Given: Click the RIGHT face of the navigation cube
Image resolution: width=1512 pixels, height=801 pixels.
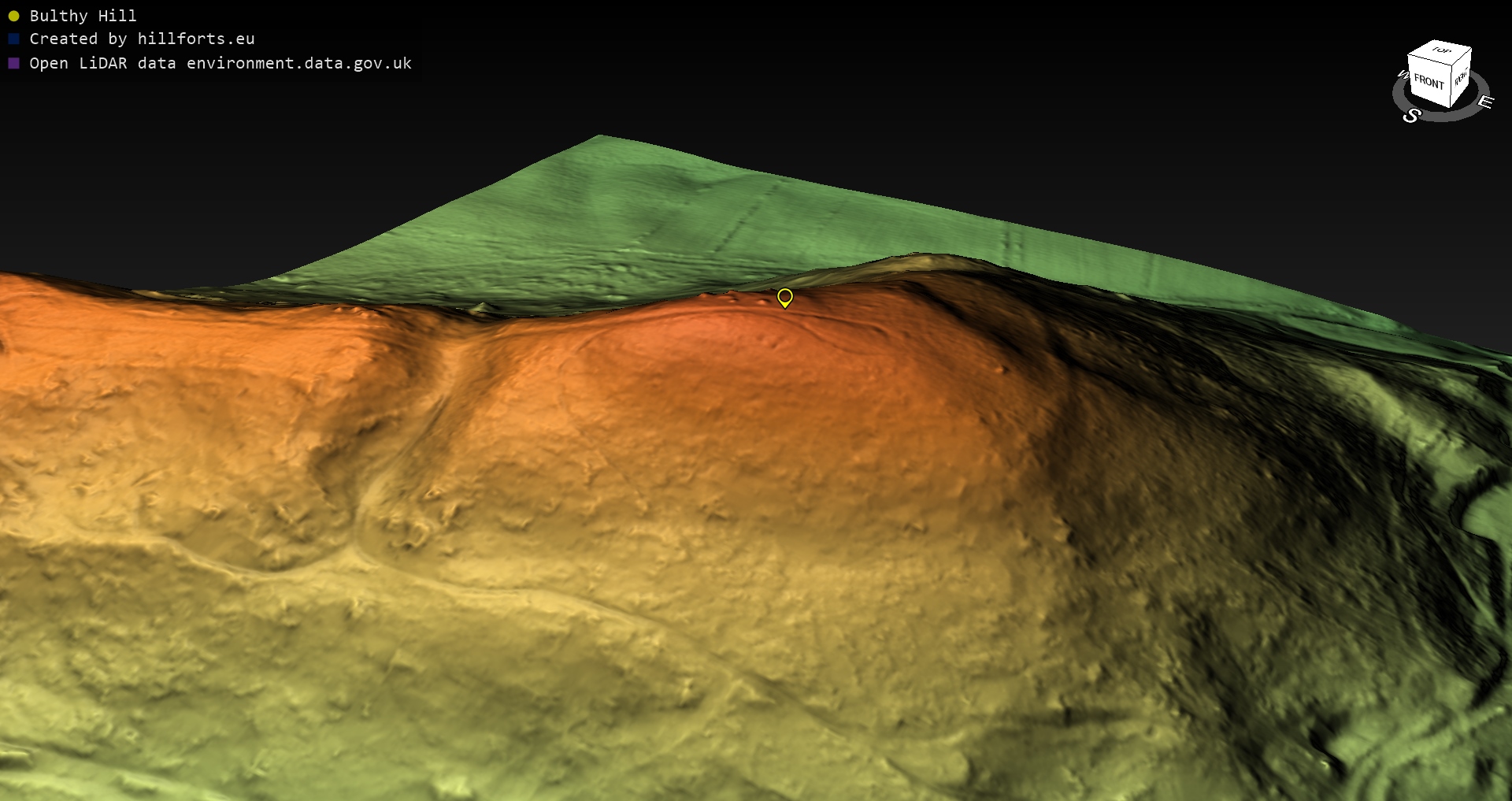Looking at the screenshot, I should [x=1461, y=77].
